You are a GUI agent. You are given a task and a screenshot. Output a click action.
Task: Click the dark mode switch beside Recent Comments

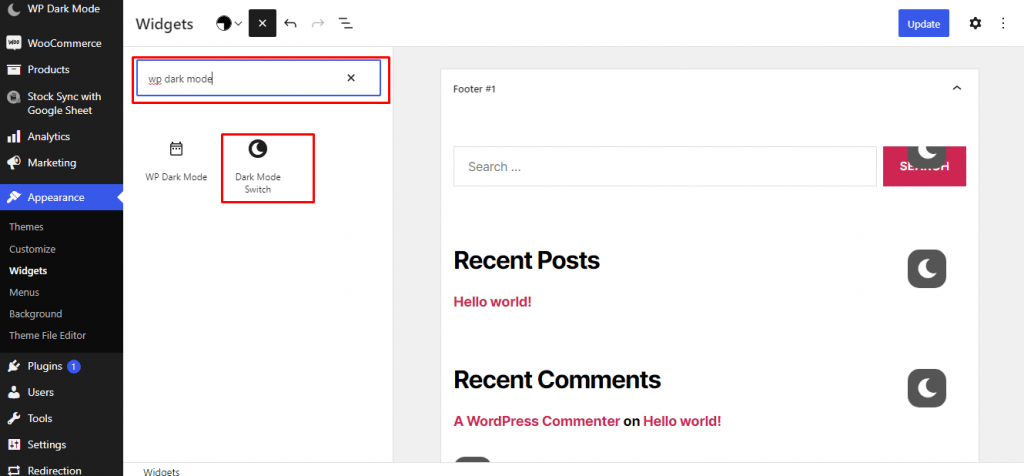tap(927, 389)
